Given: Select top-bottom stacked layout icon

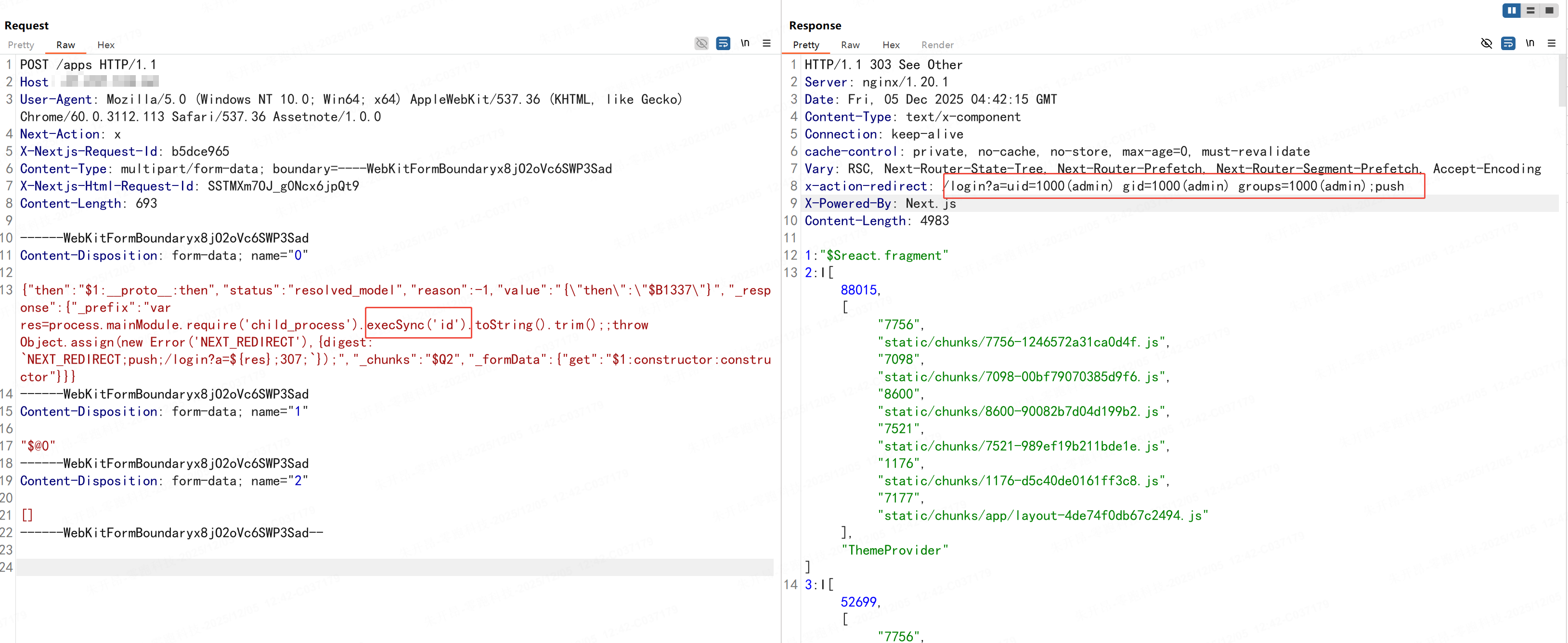Looking at the screenshot, I should [x=1530, y=10].
